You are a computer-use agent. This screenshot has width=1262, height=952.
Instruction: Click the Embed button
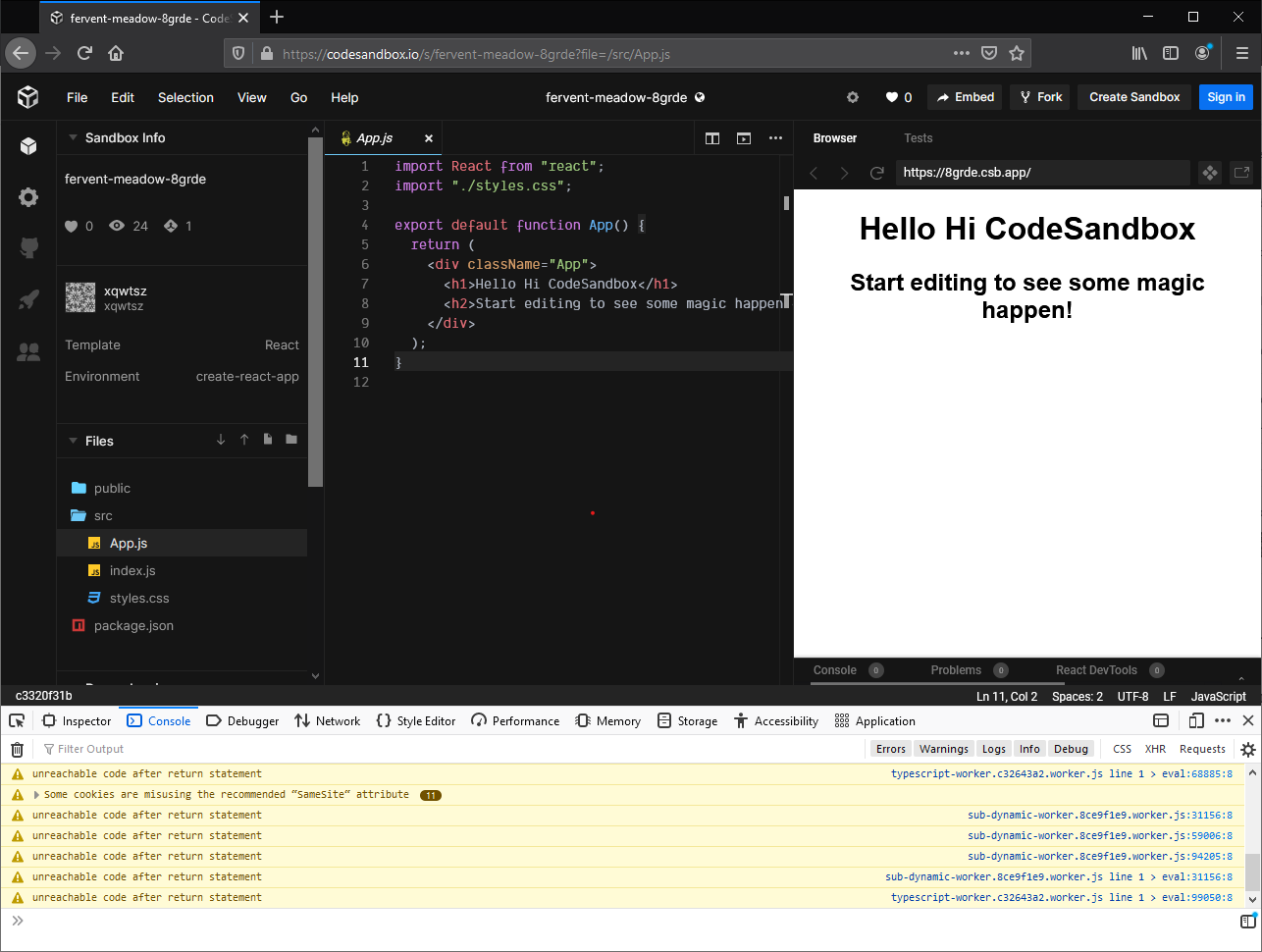(x=965, y=97)
